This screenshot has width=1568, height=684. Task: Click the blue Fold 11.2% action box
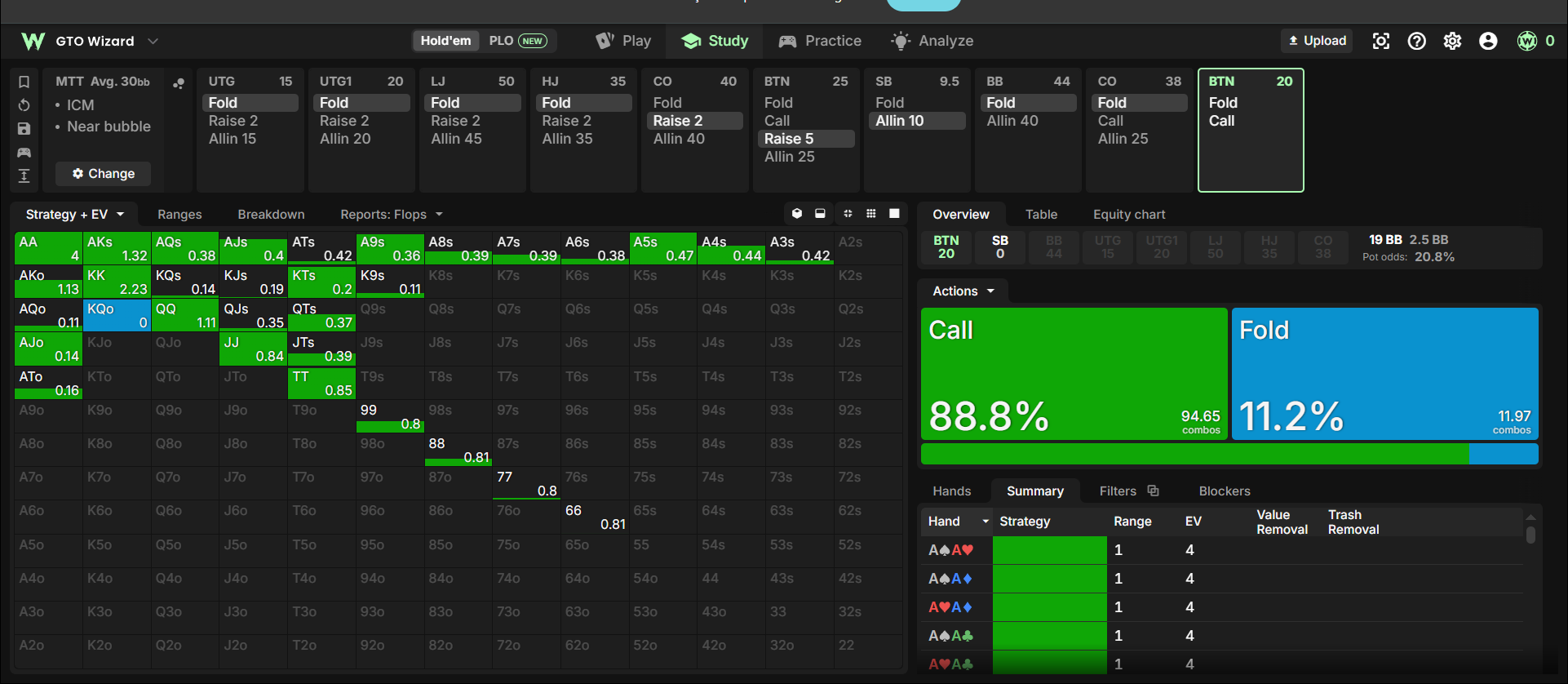click(1385, 374)
